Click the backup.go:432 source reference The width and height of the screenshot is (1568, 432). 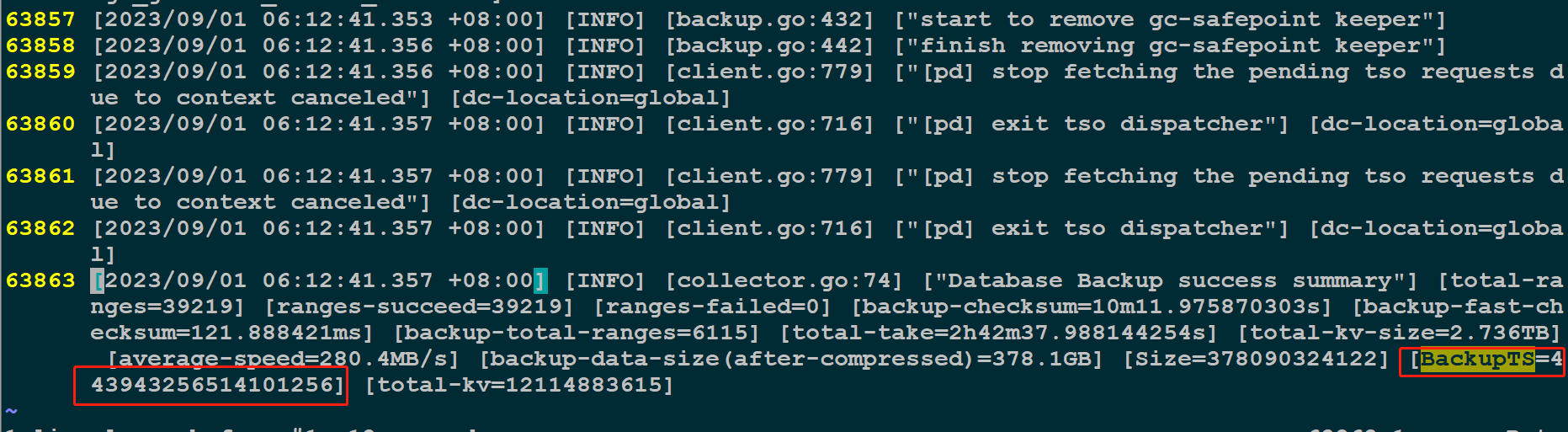(x=769, y=19)
